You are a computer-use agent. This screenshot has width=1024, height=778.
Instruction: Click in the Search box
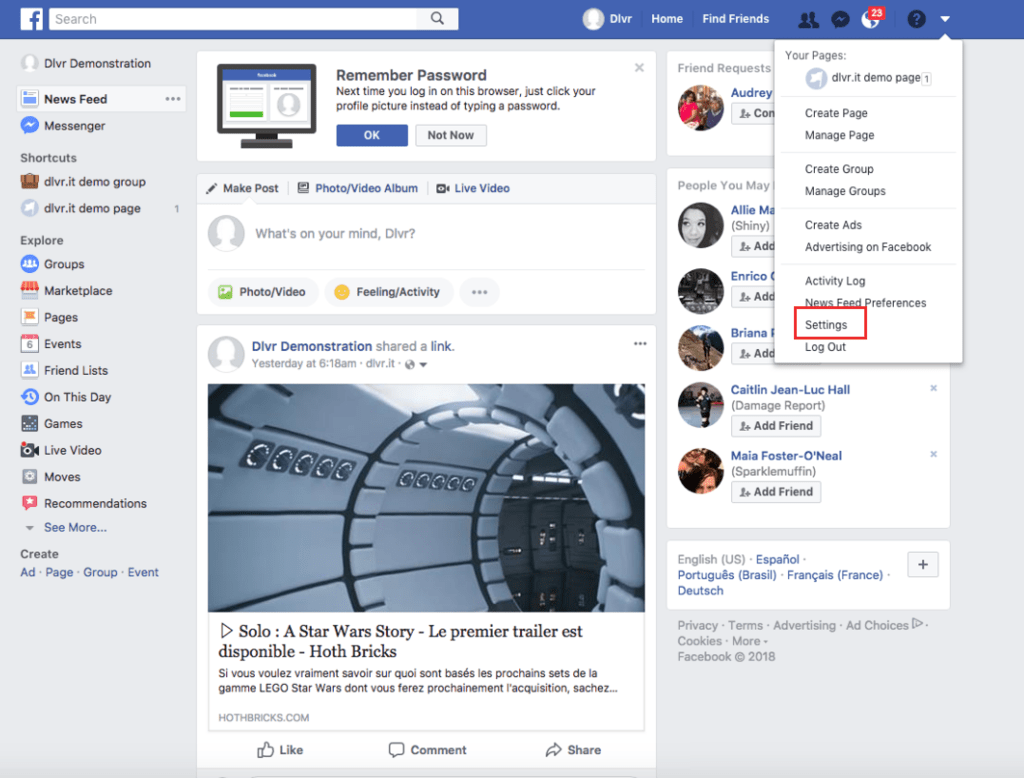click(x=234, y=19)
